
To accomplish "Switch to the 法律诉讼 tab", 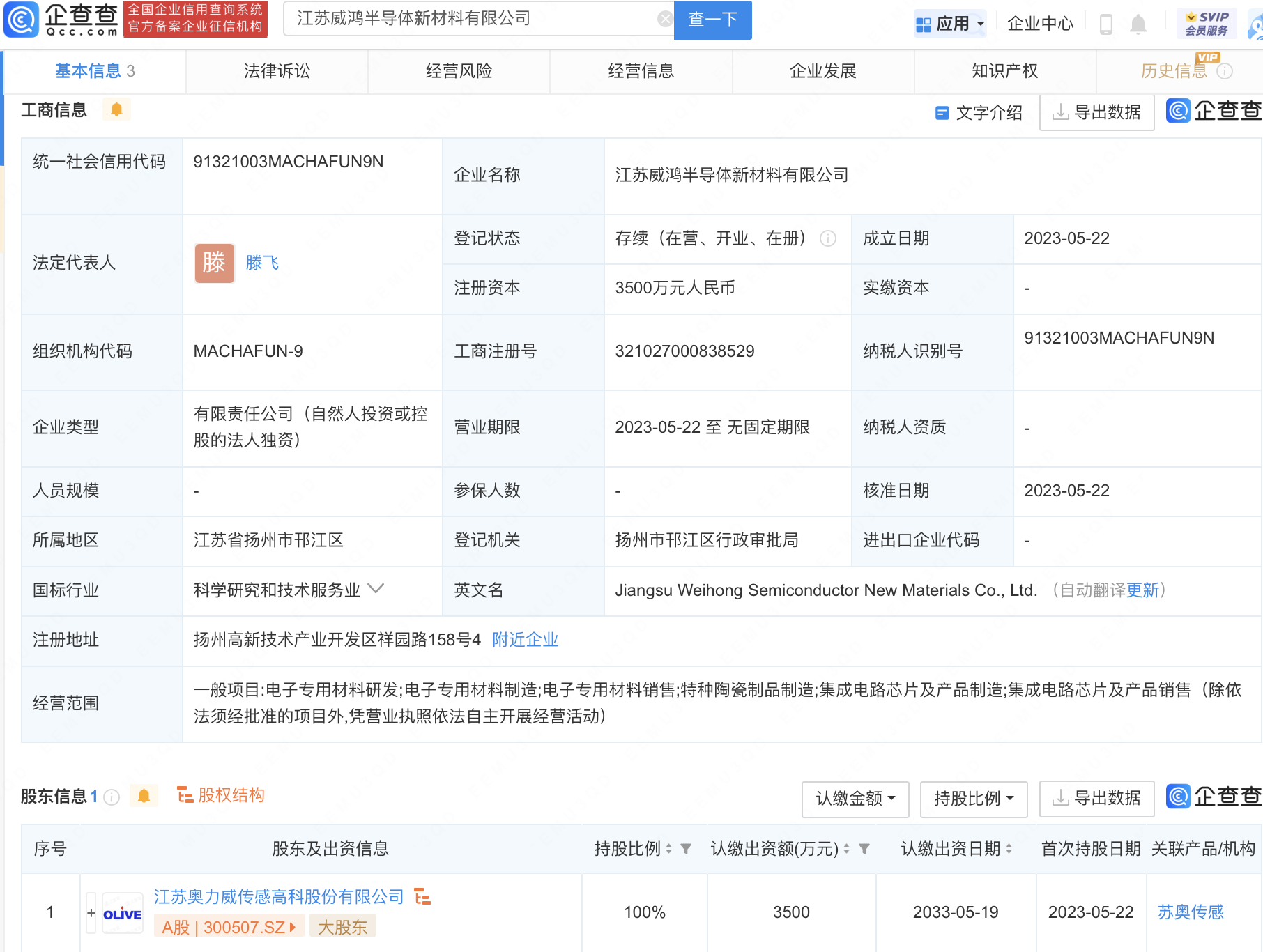I will click(276, 71).
